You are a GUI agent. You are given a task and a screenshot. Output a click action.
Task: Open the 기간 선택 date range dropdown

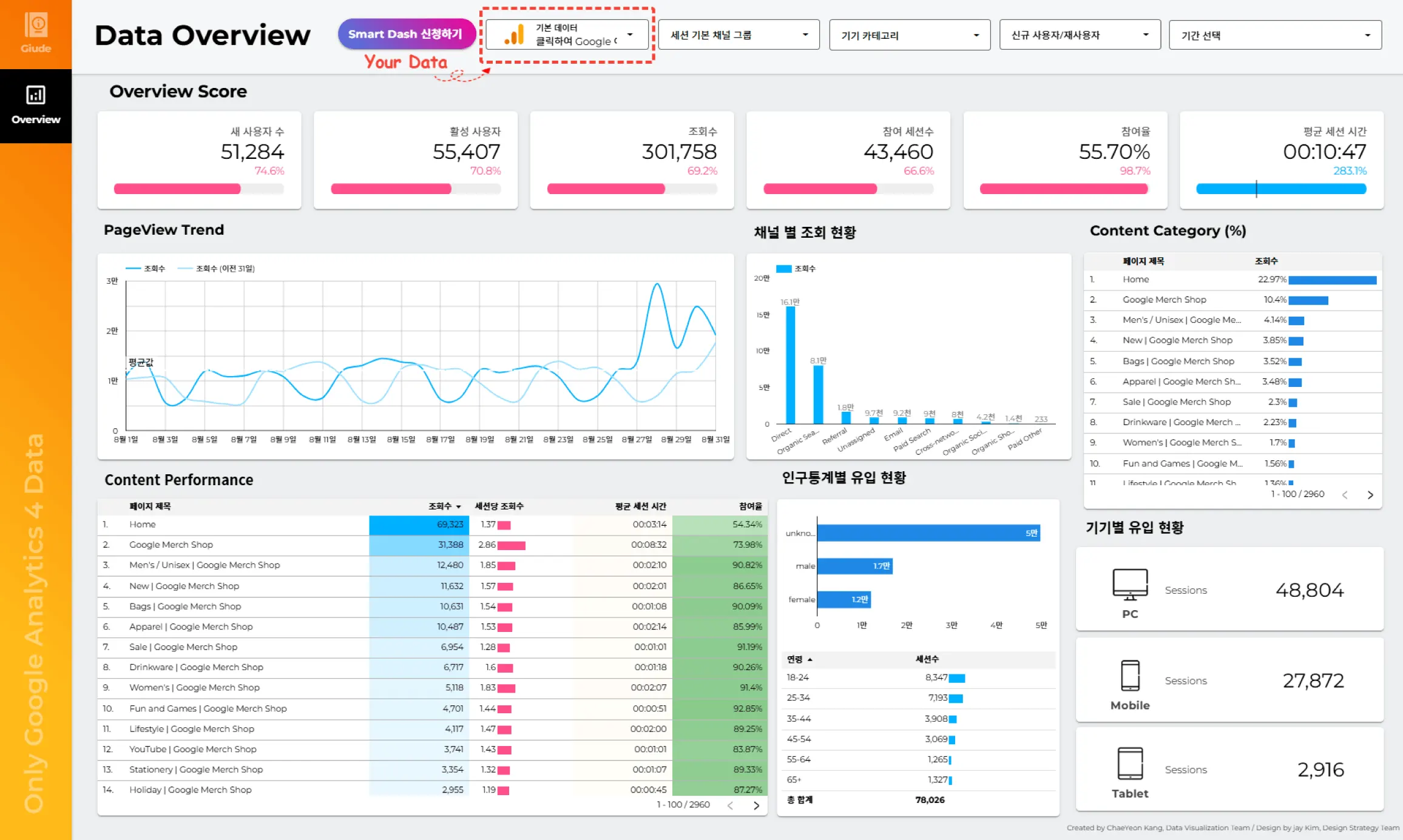[1275, 35]
